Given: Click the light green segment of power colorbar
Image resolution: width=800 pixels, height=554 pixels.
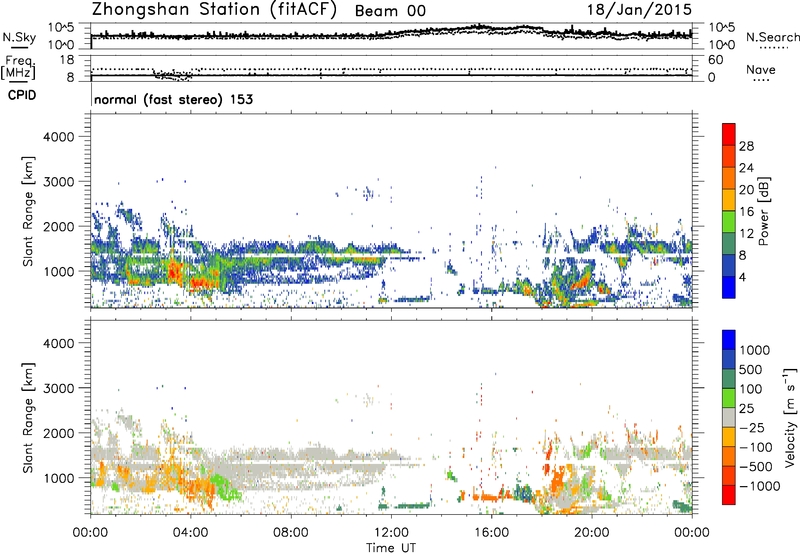Looking at the screenshot, I should [729, 222].
